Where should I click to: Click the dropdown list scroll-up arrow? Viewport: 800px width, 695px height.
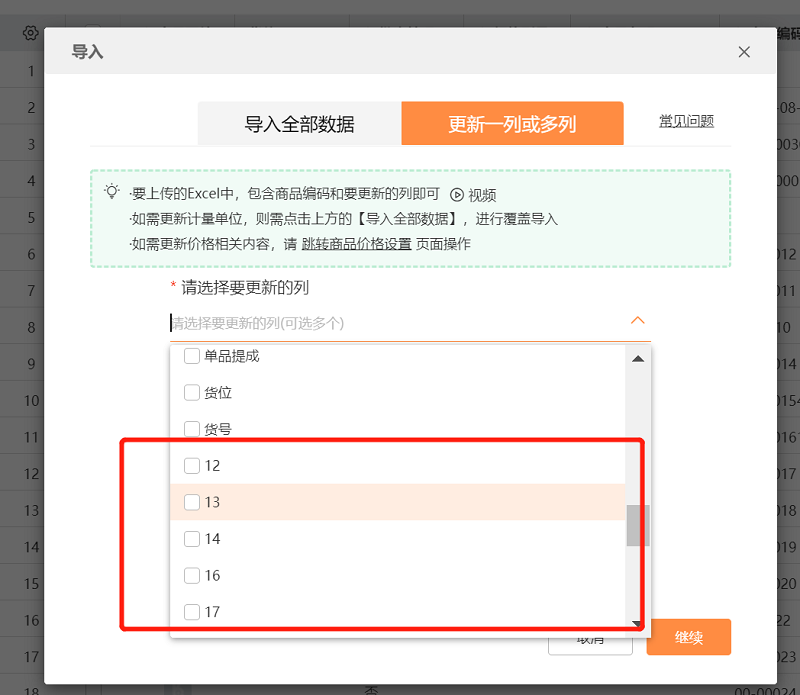click(638, 359)
